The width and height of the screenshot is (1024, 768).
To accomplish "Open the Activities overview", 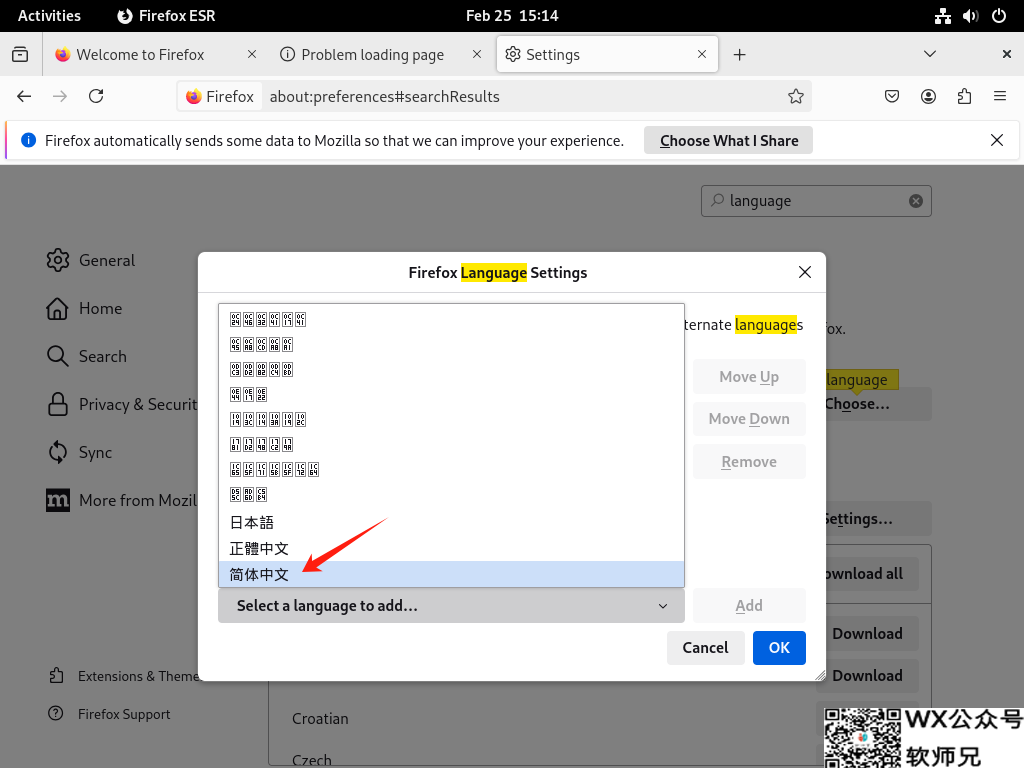I will tap(49, 16).
